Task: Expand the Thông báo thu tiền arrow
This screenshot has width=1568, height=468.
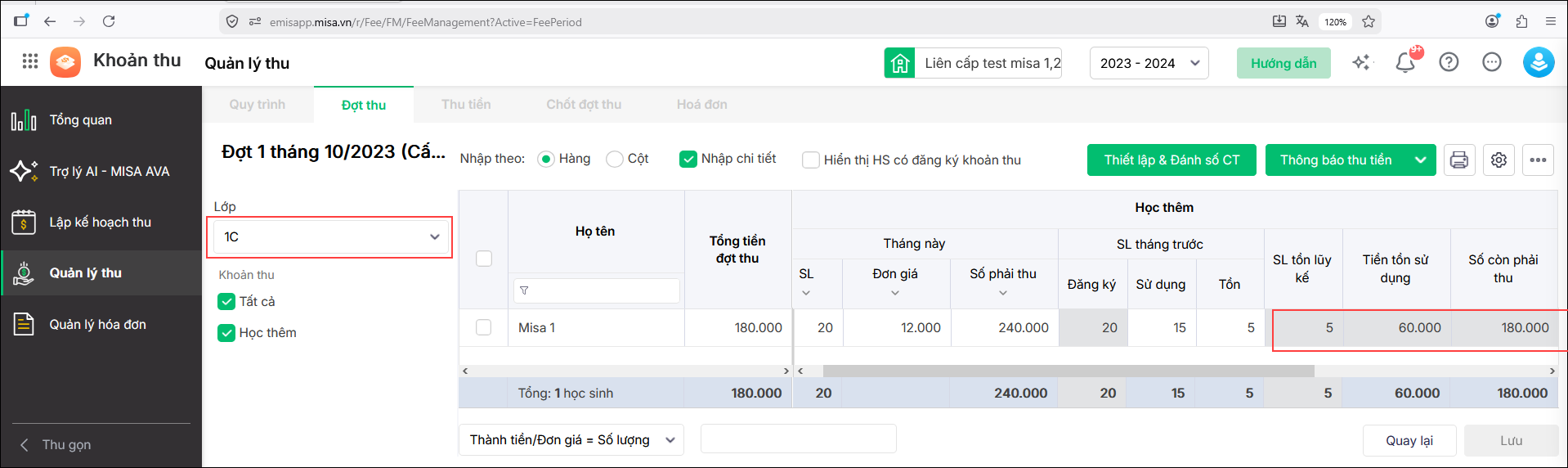Action: click(x=1421, y=160)
